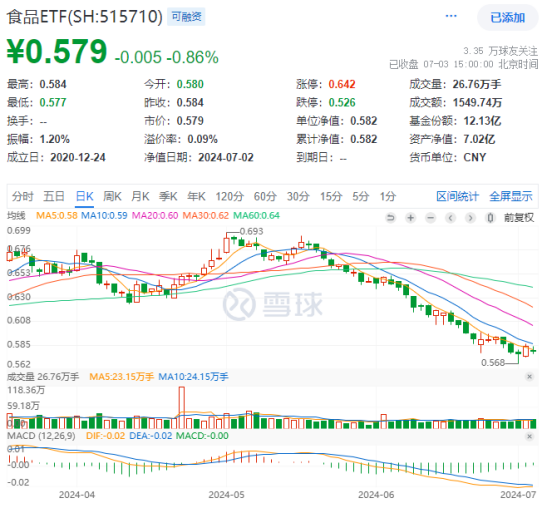Click the 今开 0.580 open price
The width and height of the screenshot is (542, 508).
190,84
